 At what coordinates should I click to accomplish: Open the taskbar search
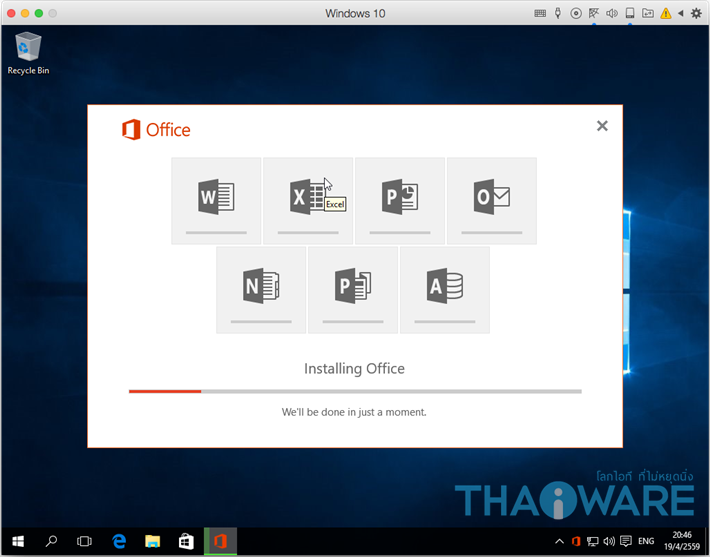pyautogui.click(x=51, y=541)
